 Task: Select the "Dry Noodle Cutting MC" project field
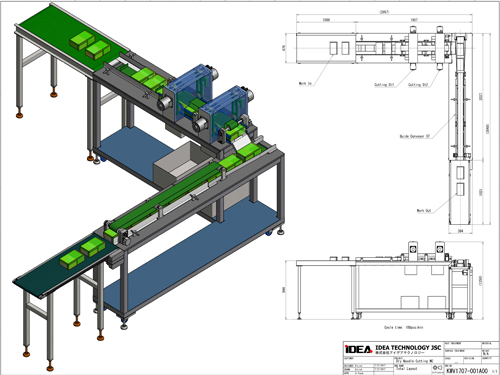pyautogui.click(x=414, y=361)
